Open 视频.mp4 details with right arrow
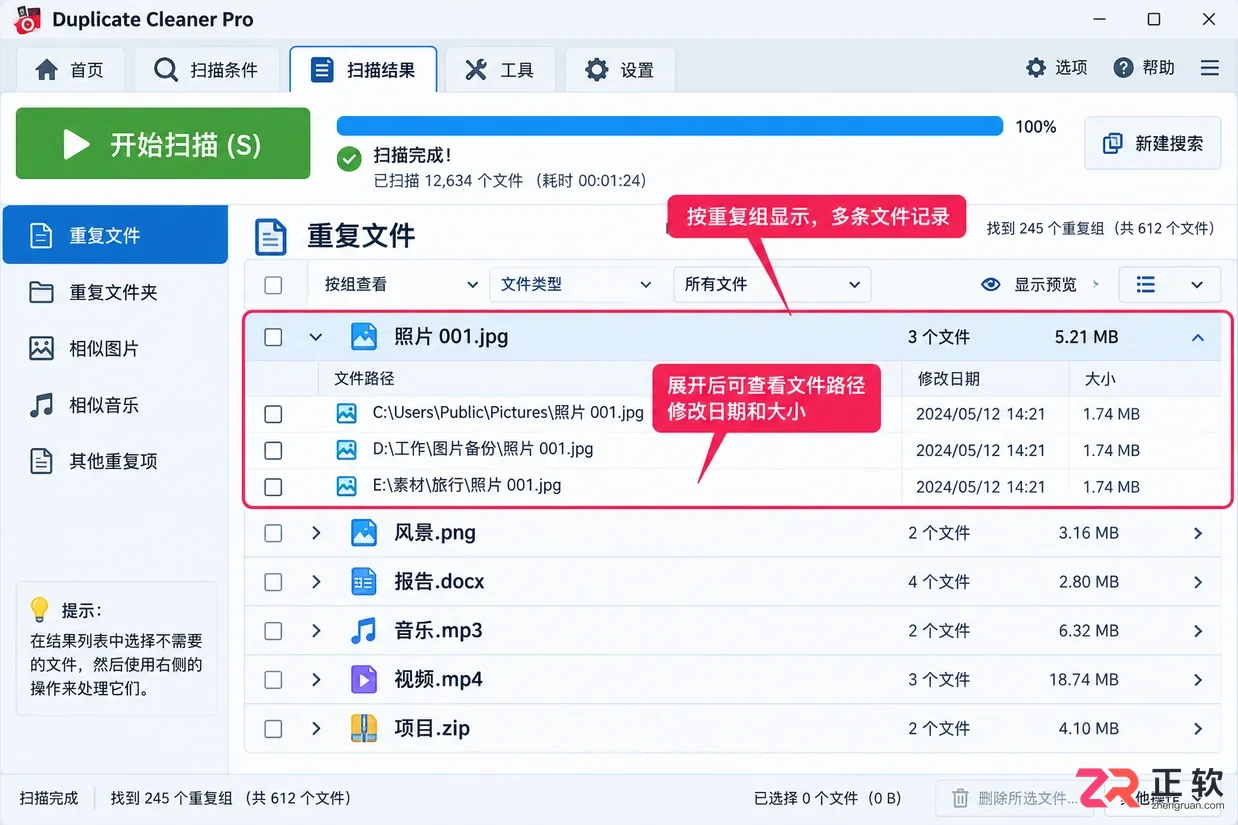1238x825 pixels. (x=1198, y=680)
